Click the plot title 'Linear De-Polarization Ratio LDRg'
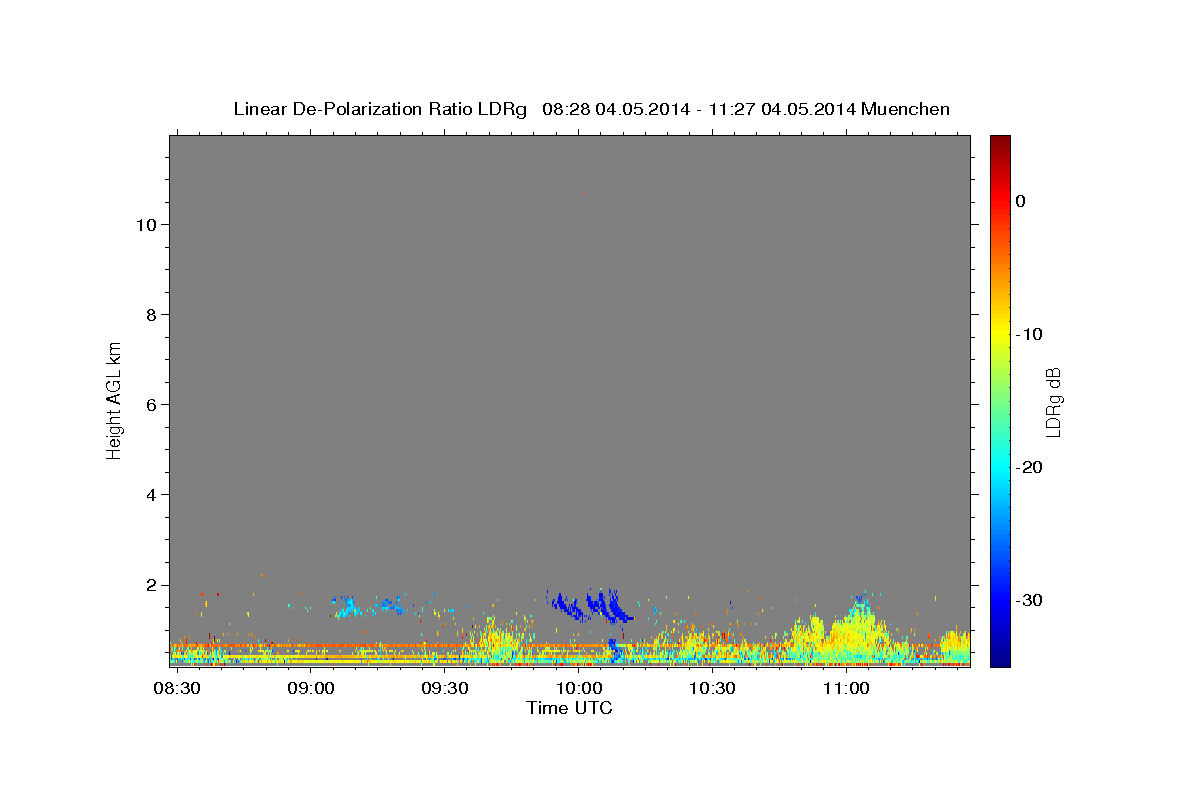The image size is (1200, 800). (x=380, y=109)
